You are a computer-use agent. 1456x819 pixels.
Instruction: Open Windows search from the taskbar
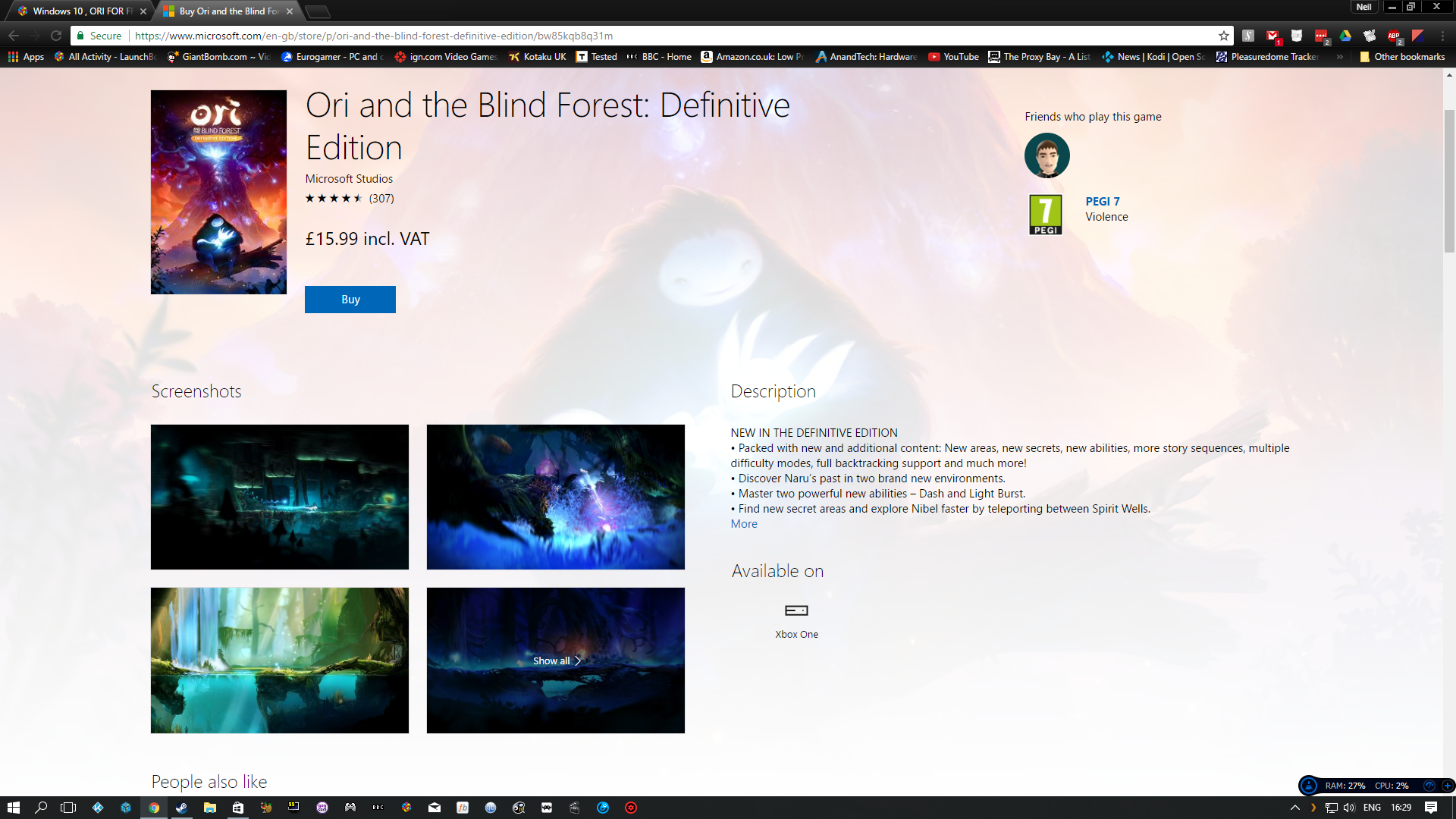tap(41, 808)
